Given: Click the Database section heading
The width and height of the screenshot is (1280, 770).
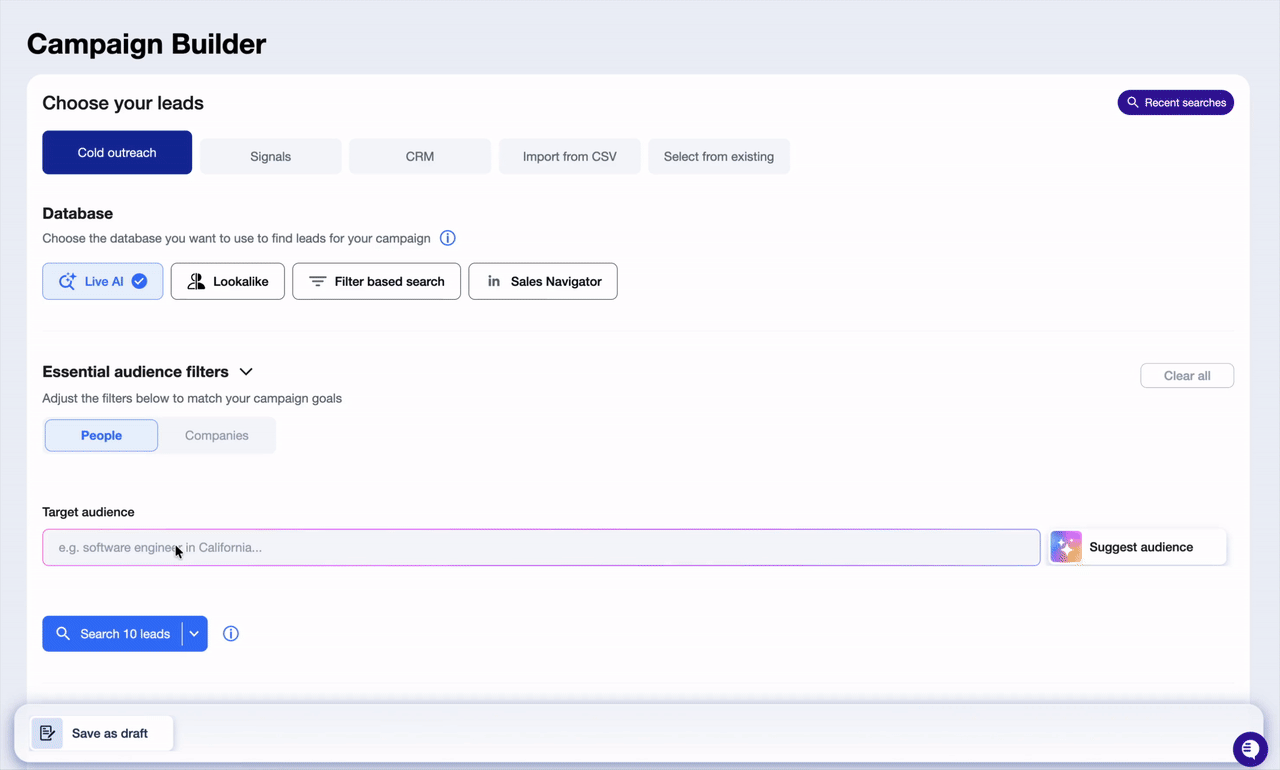Looking at the screenshot, I should click(78, 213).
